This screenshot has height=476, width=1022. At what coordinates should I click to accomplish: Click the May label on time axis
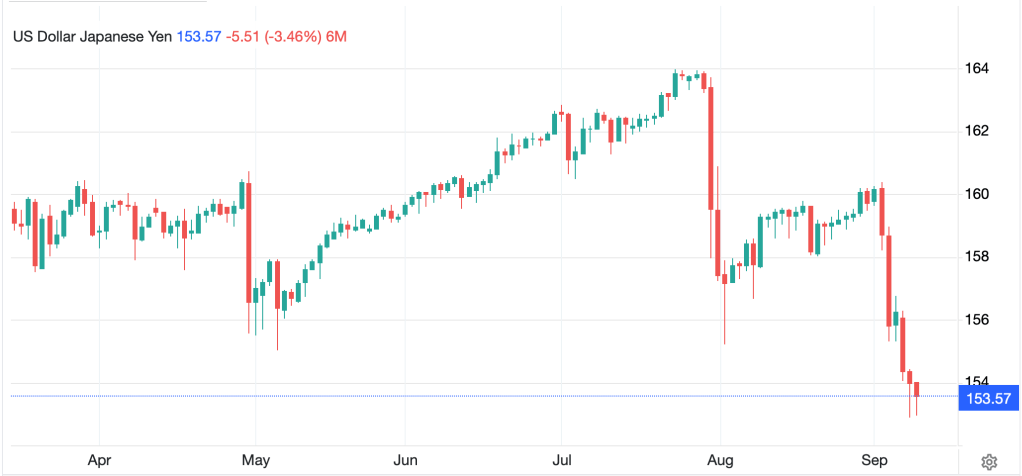[x=256, y=461]
